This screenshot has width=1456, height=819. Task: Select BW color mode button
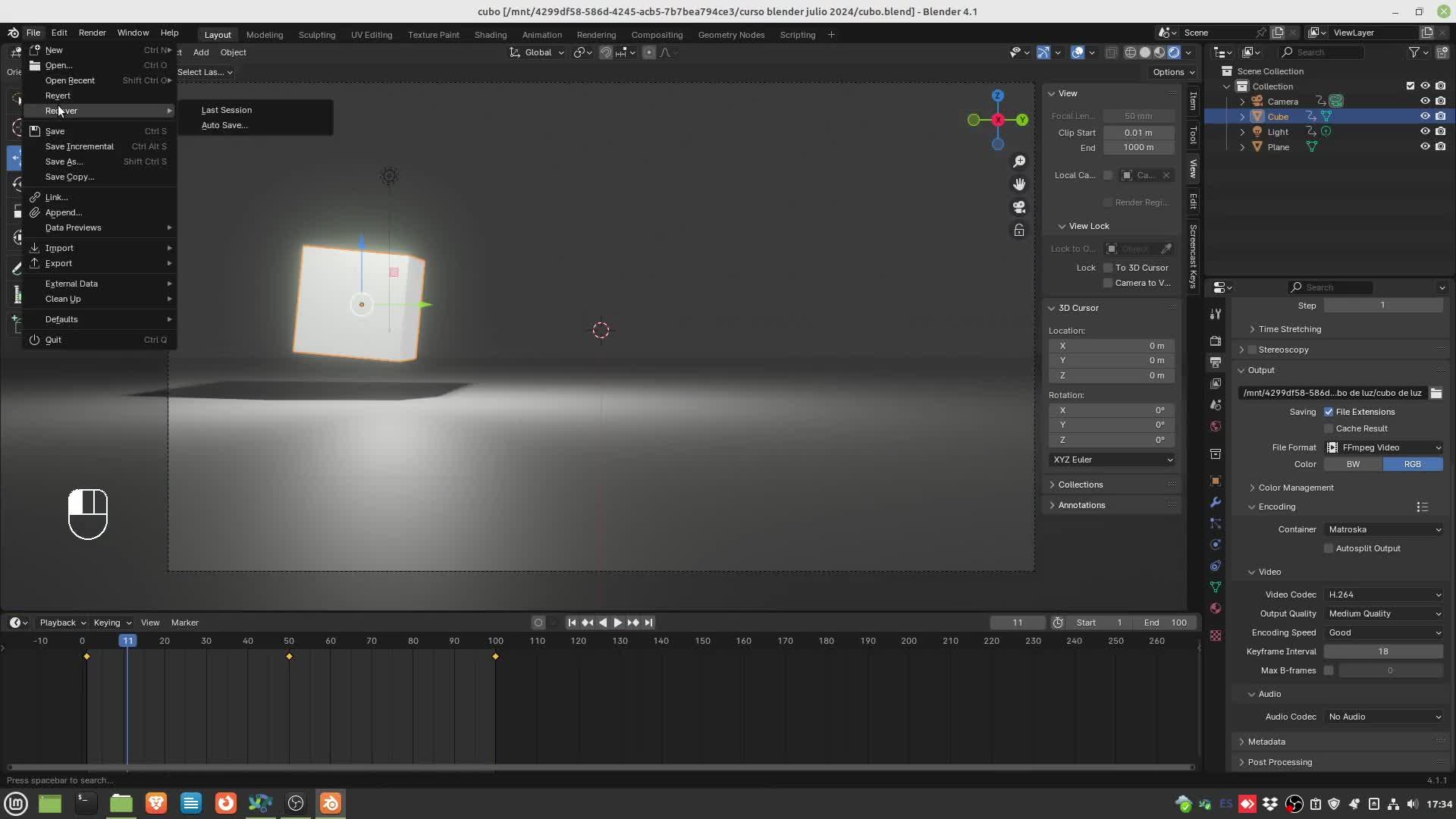pyautogui.click(x=1353, y=464)
